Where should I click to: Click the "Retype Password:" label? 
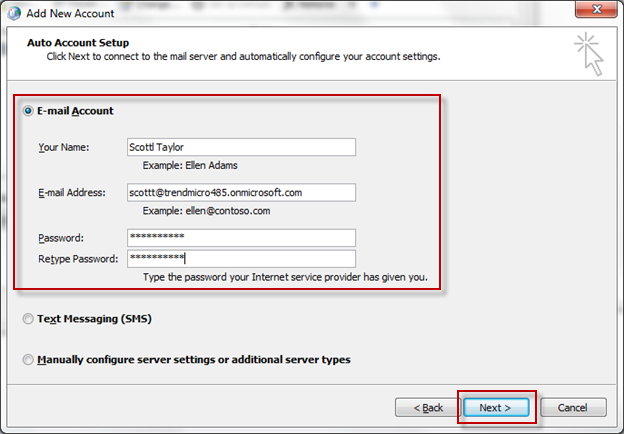(x=78, y=259)
